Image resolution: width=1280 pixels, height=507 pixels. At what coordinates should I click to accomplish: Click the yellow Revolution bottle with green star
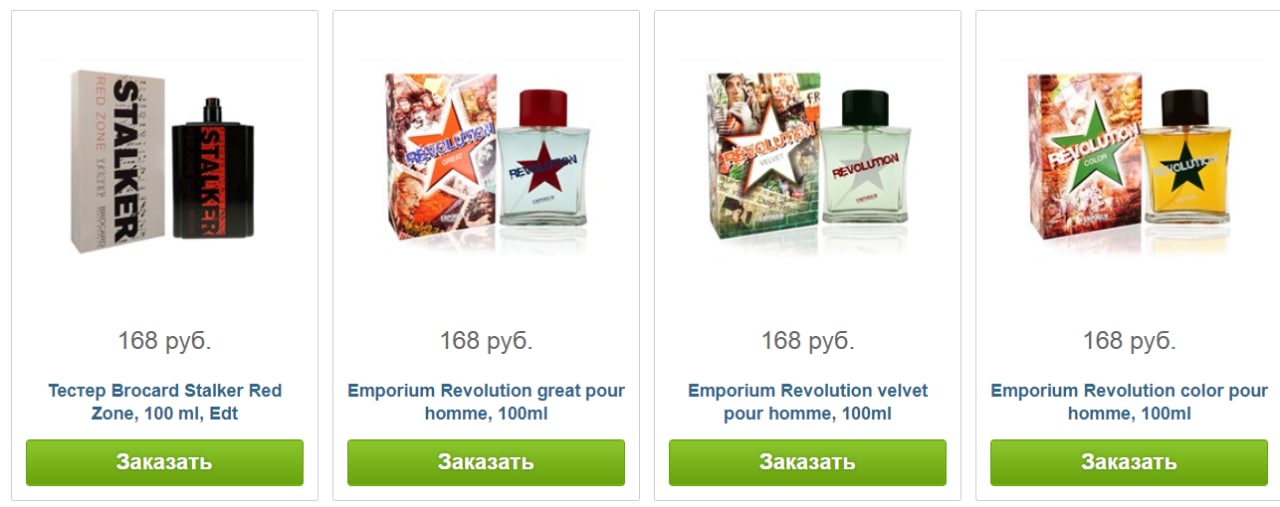[x=1187, y=158]
